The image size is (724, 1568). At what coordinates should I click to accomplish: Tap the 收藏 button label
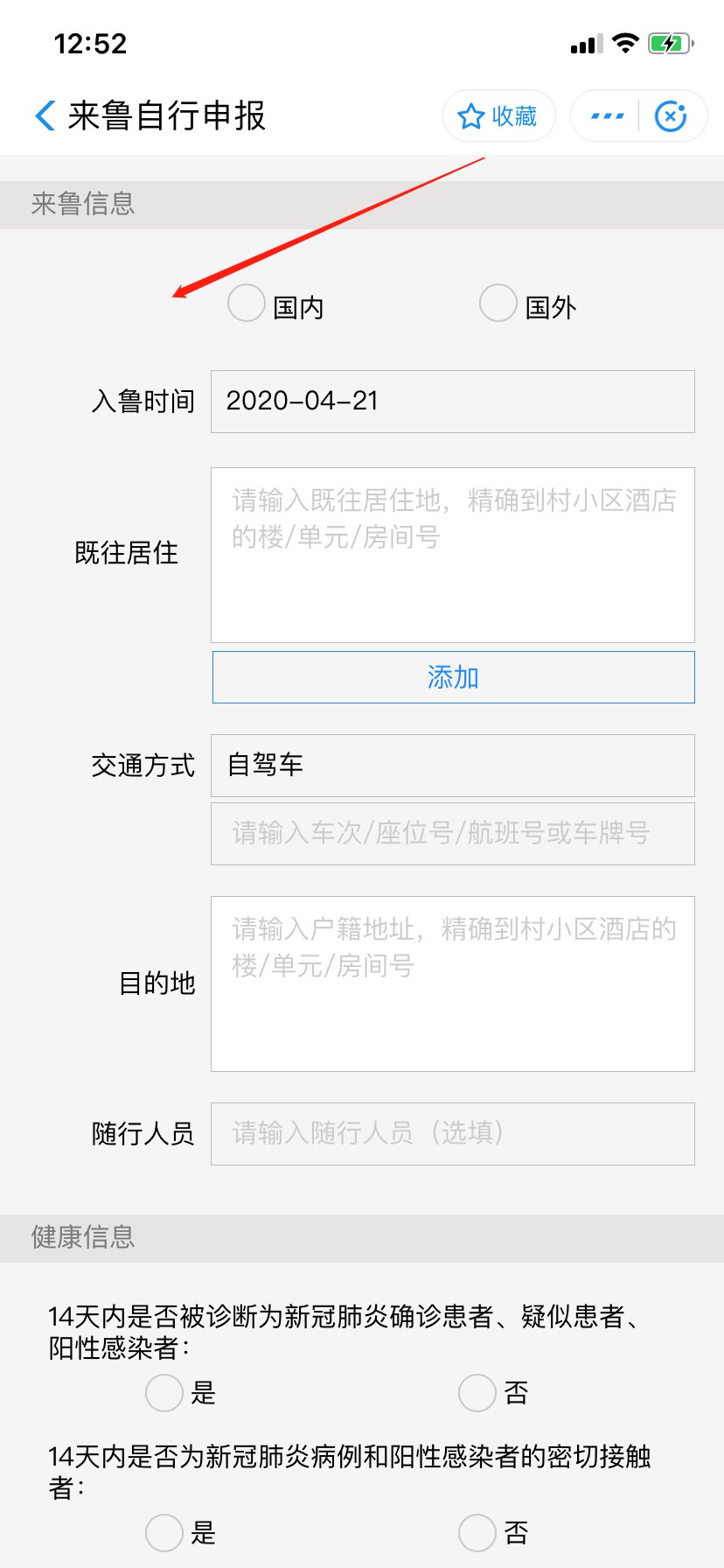point(514,116)
